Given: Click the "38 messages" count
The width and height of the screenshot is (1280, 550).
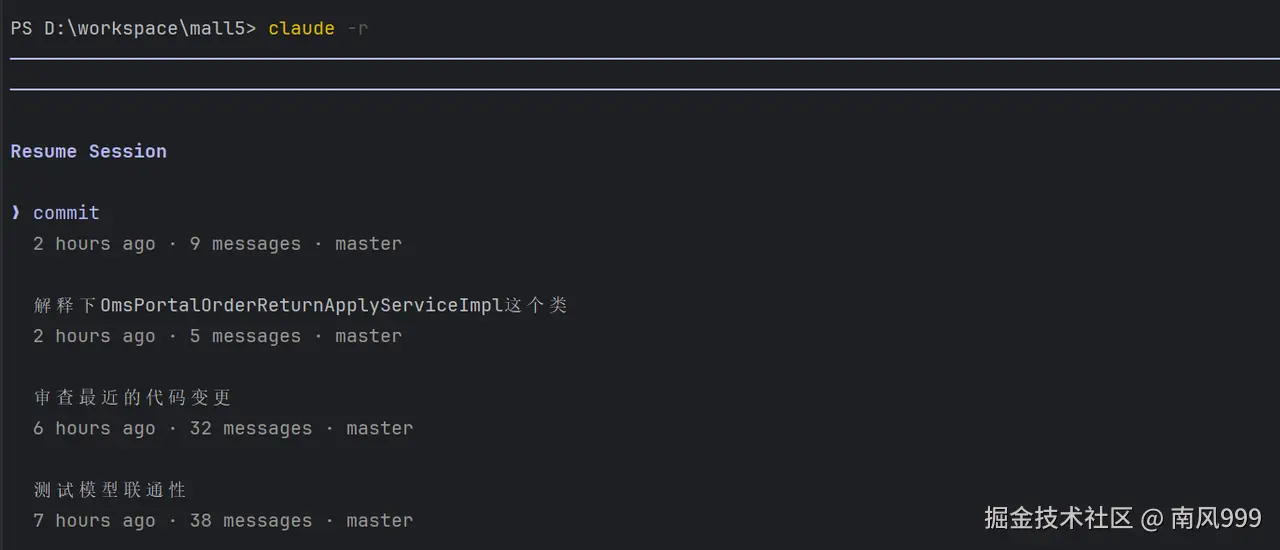Looking at the screenshot, I should [256, 520].
